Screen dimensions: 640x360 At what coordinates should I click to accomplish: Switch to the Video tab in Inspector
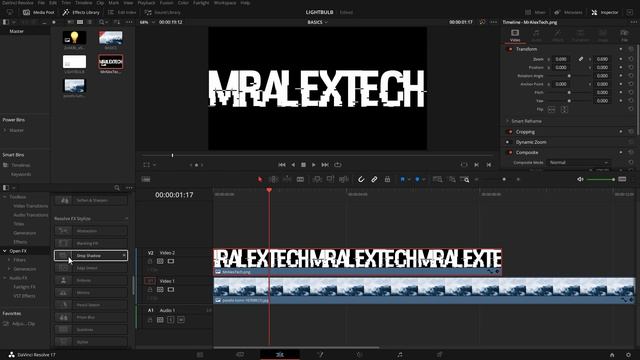[x=515, y=35]
